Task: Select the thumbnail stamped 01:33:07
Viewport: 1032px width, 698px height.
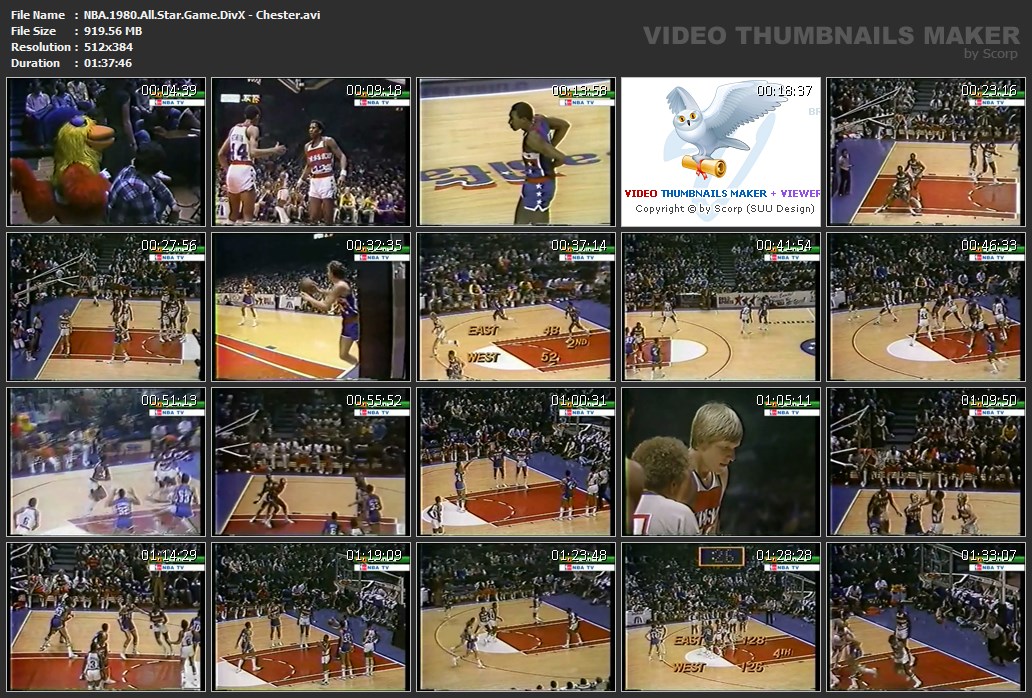Action: (926, 616)
